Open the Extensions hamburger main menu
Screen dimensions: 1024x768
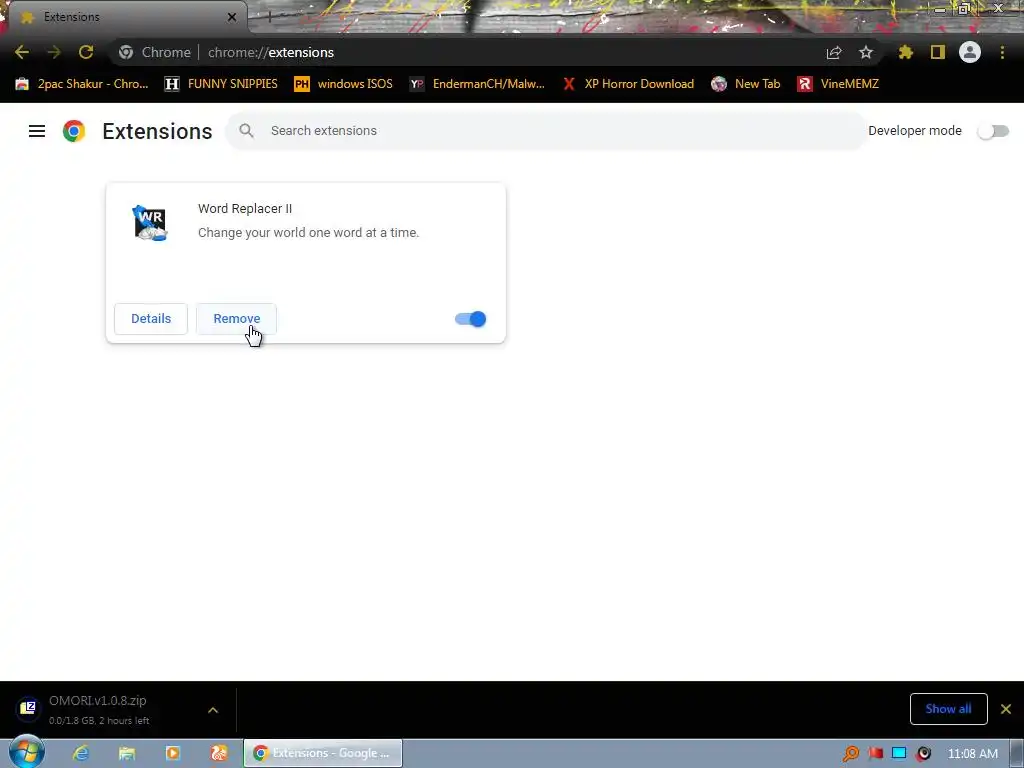[x=37, y=131]
